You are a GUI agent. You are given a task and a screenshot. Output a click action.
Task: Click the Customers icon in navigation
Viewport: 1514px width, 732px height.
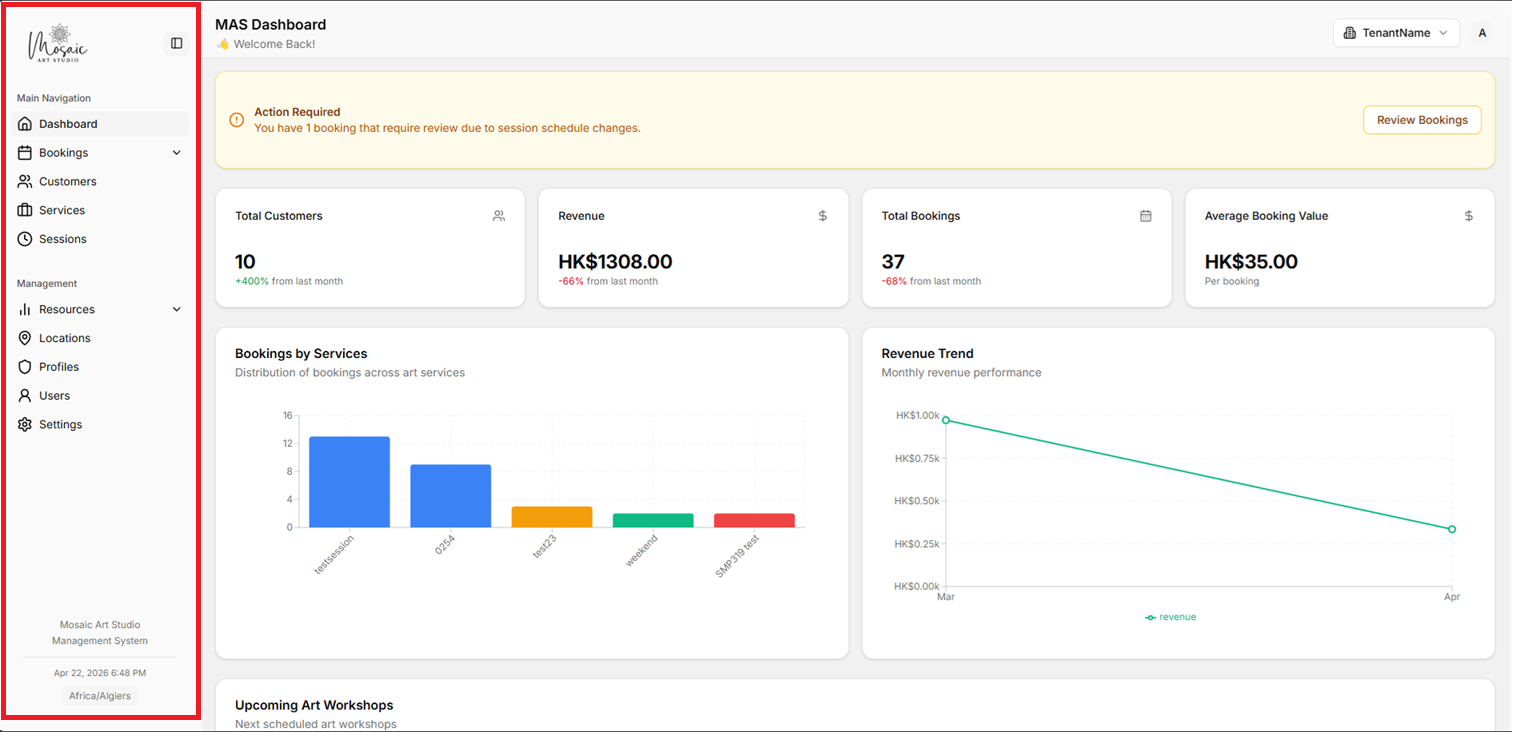click(24, 181)
